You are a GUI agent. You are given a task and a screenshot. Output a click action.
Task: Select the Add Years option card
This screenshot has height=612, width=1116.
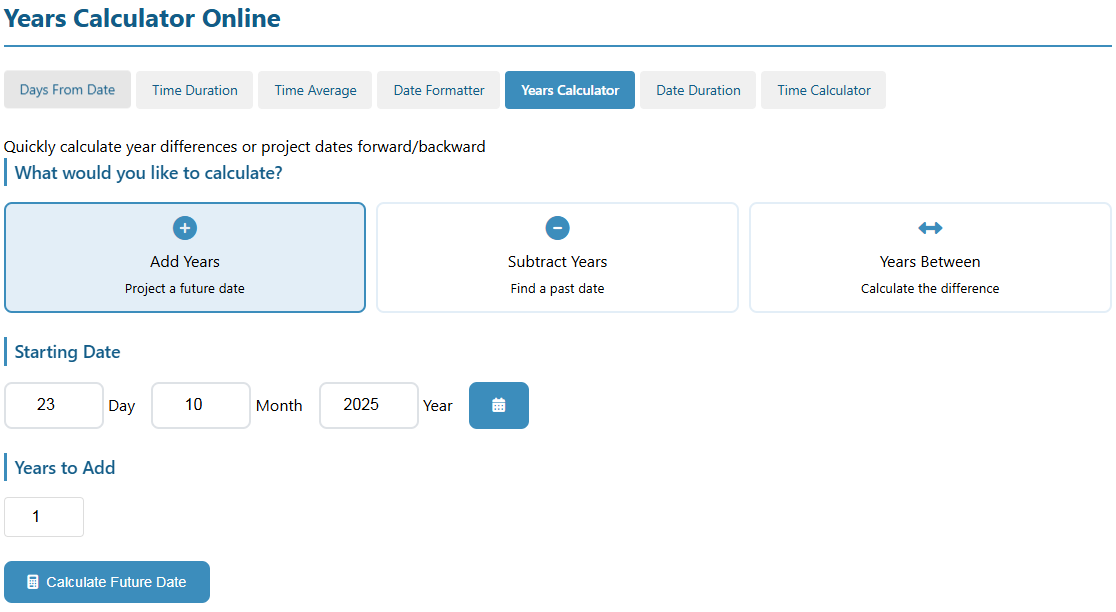[x=185, y=258]
